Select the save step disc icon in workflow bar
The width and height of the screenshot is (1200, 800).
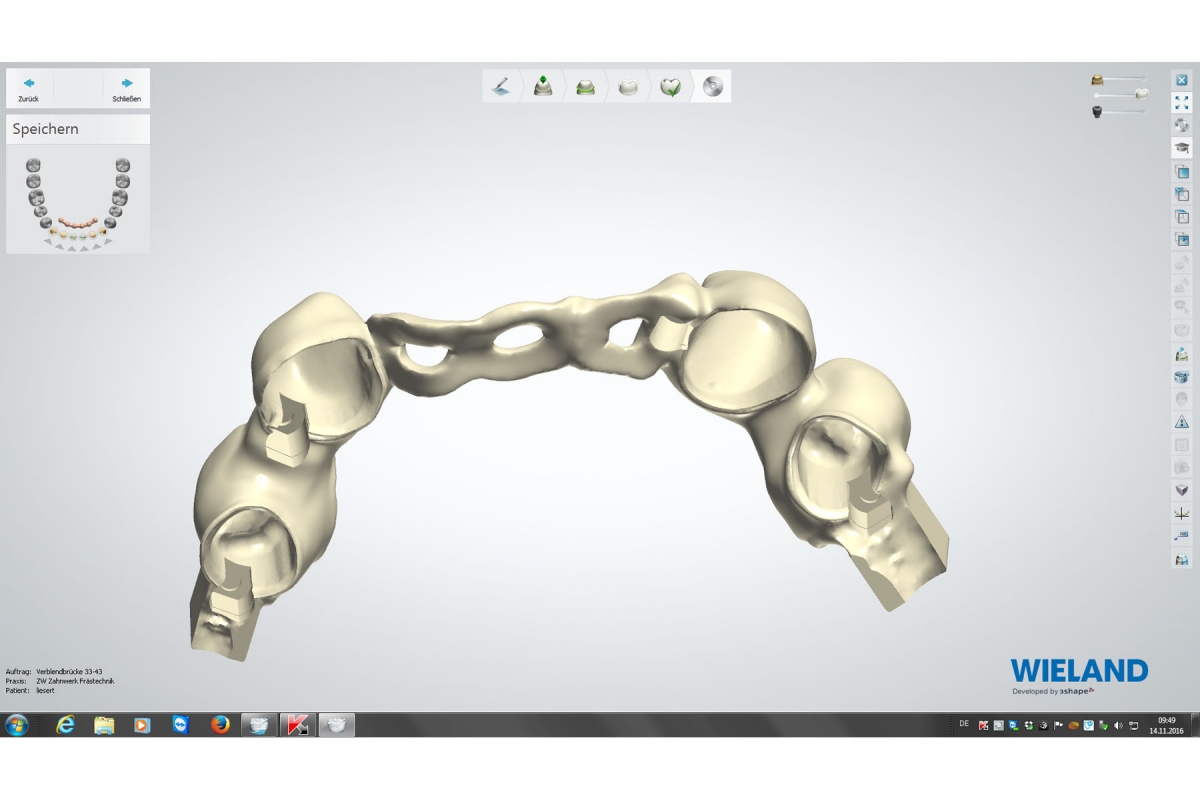pyautogui.click(x=712, y=86)
